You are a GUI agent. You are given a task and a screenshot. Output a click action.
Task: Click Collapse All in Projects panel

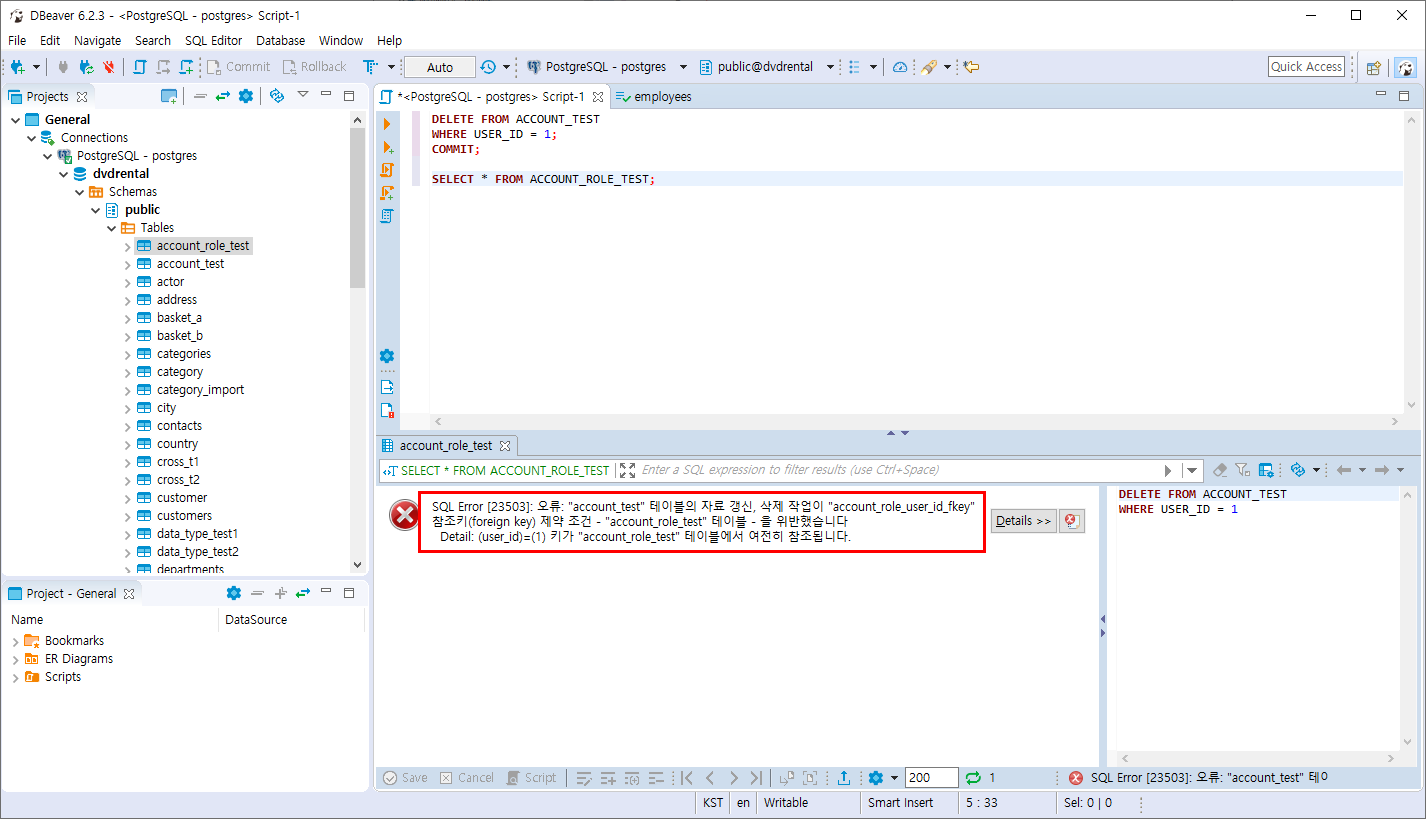pyautogui.click(x=200, y=96)
